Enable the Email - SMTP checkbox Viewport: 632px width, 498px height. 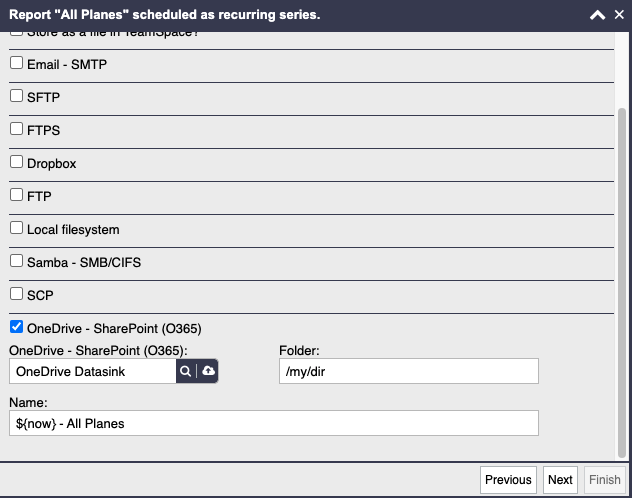pos(17,63)
